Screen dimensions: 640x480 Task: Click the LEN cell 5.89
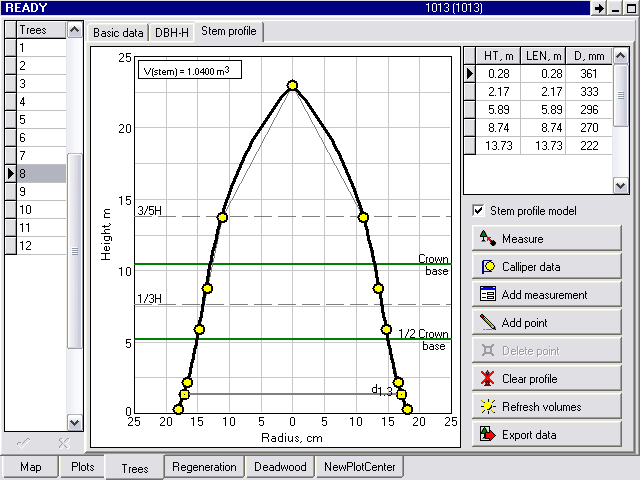[x=543, y=109]
